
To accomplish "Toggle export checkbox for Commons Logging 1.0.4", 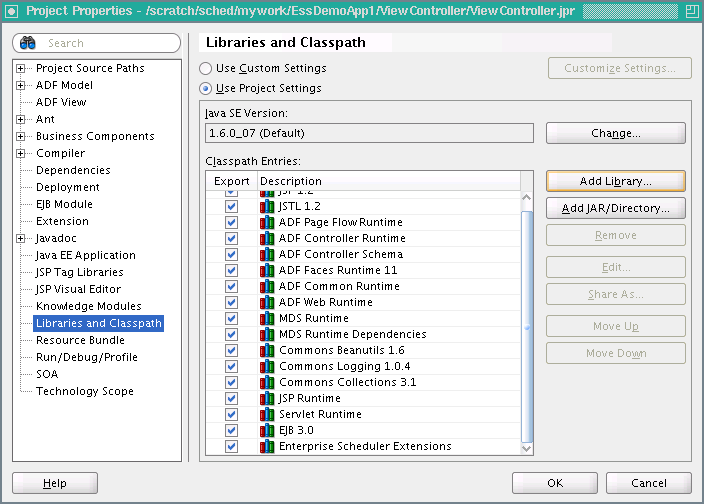I will (x=231, y=366).
